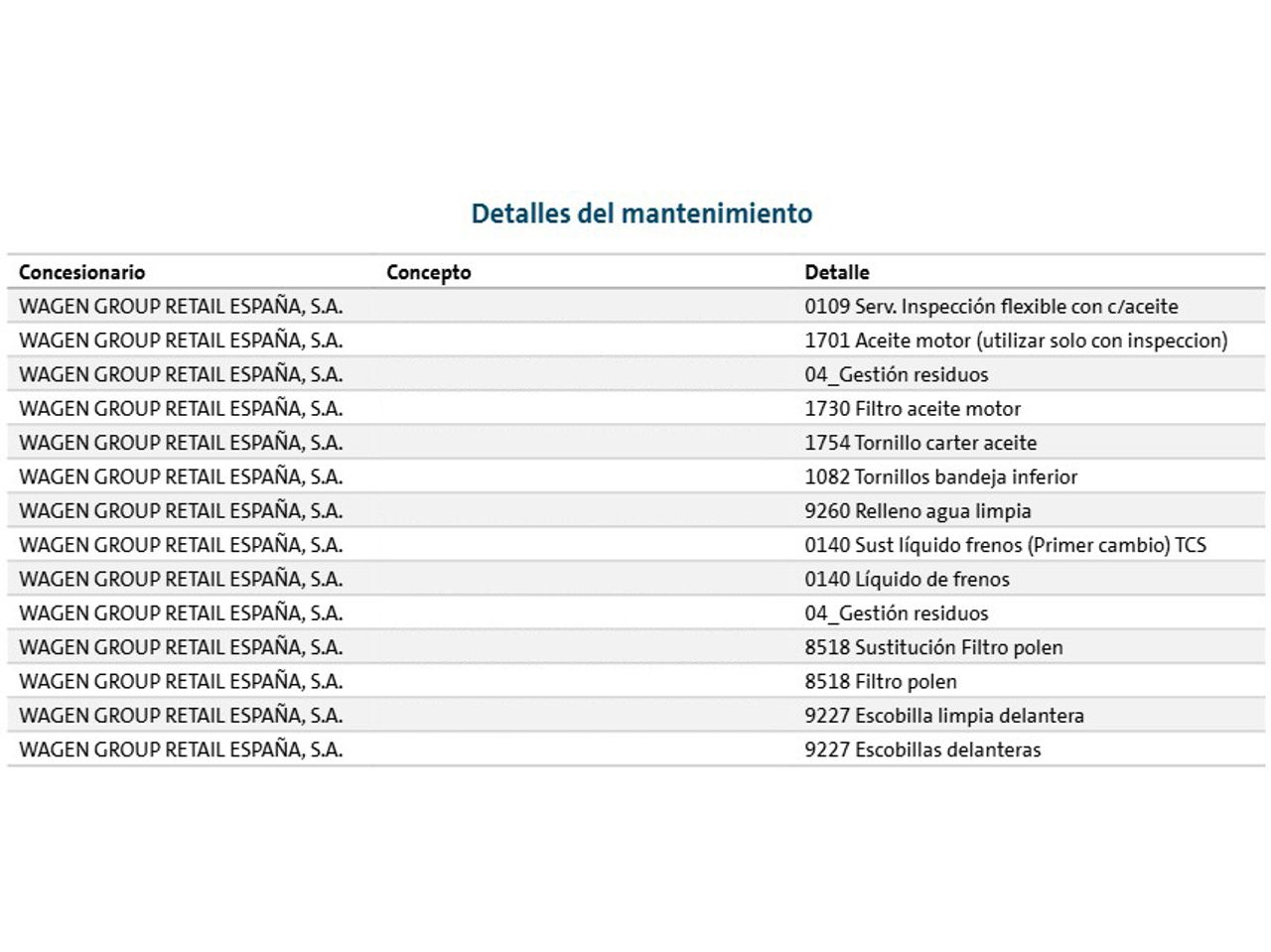The height and width of the screenshot is (952, 1271).
Task: Click the 1082 Tornillos bandeja inferior detail
Action: point(940,476)
